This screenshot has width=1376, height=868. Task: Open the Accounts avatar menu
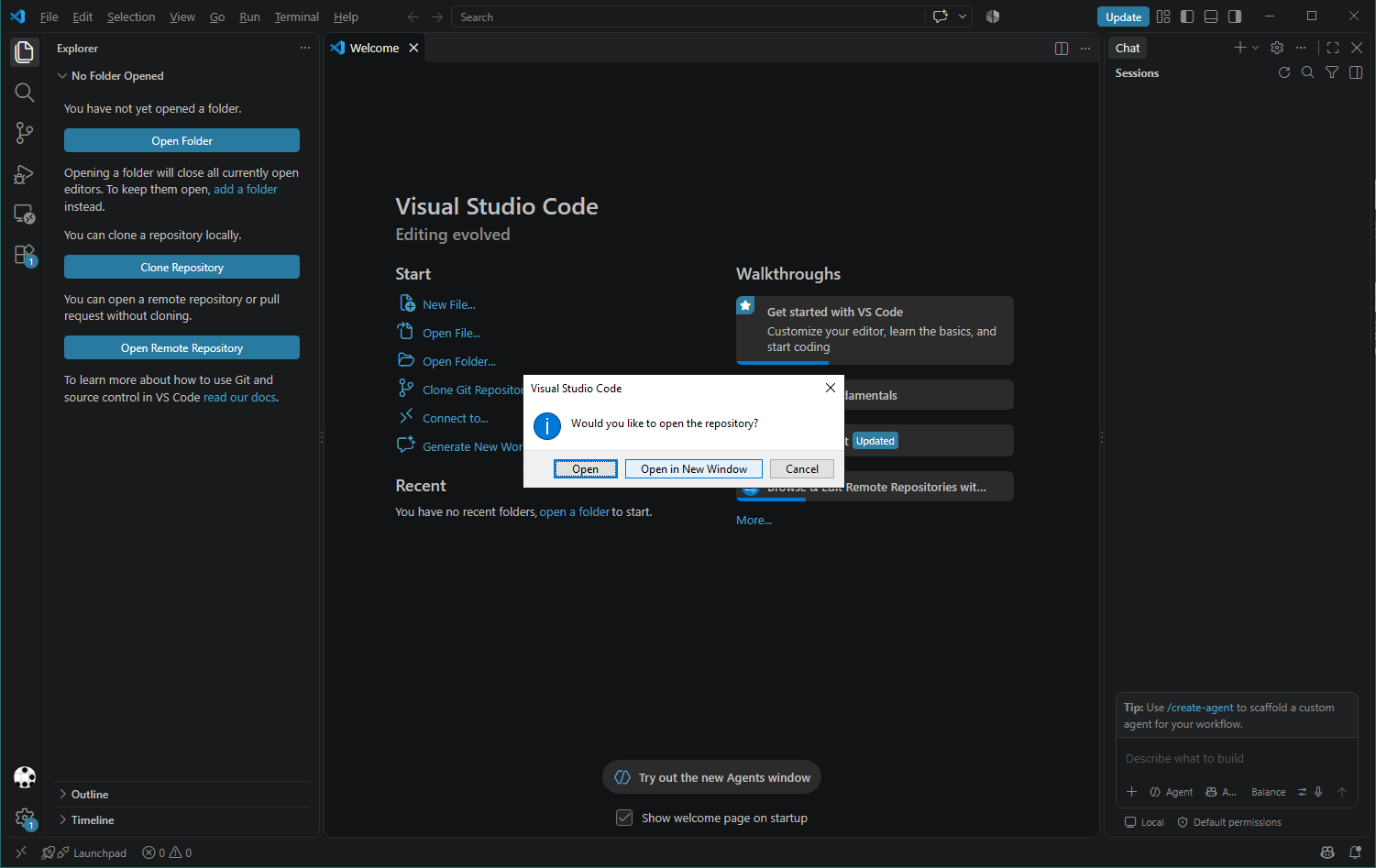25,777
